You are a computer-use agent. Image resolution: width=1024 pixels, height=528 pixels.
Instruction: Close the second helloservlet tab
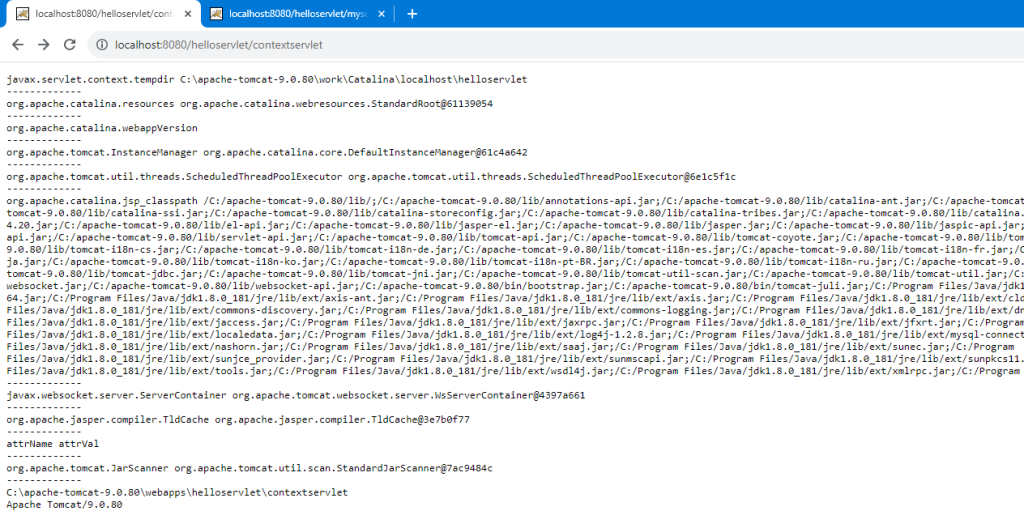(381, 14)
